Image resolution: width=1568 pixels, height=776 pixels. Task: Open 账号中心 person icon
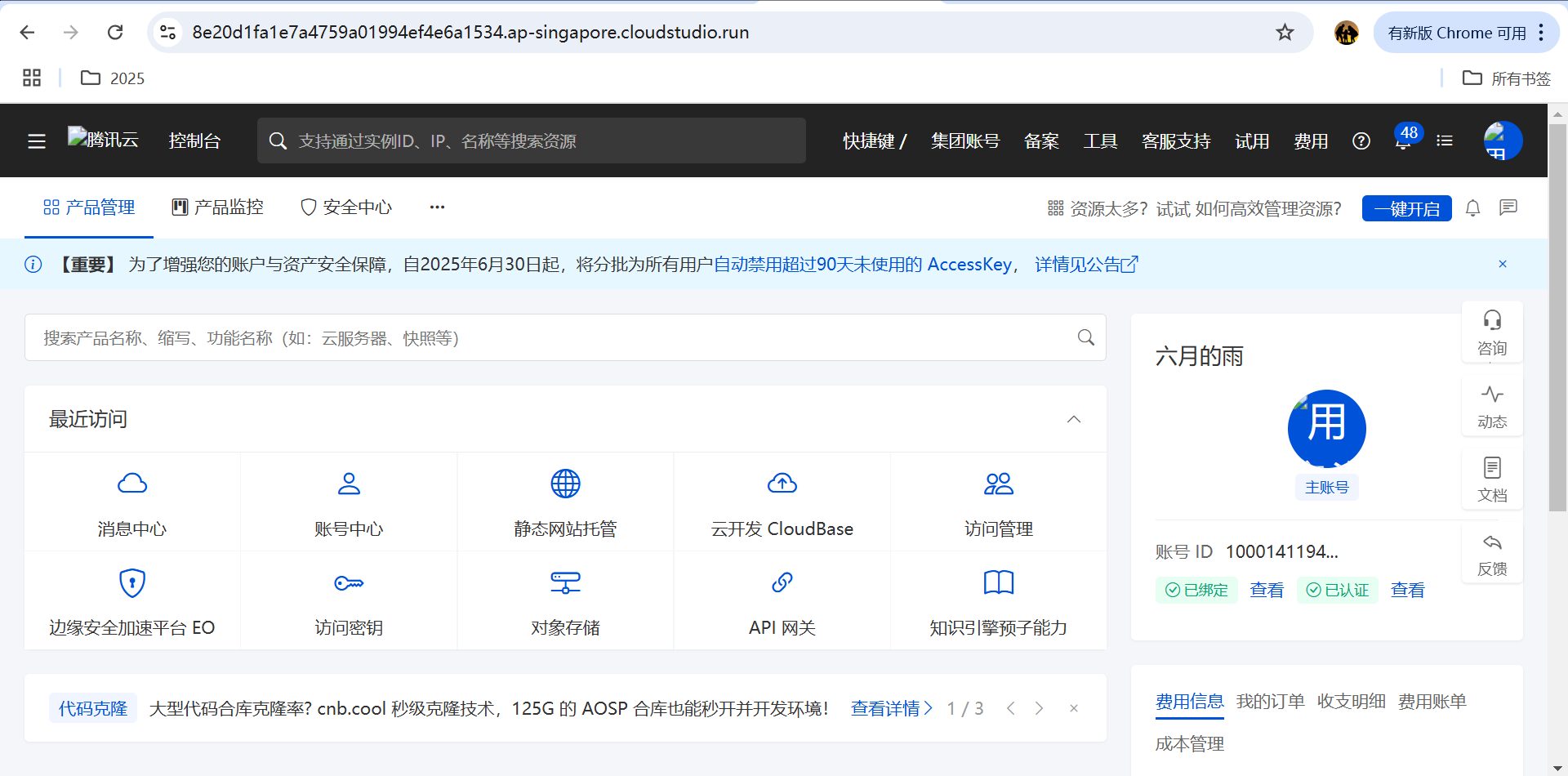click(x=349, y=484)
